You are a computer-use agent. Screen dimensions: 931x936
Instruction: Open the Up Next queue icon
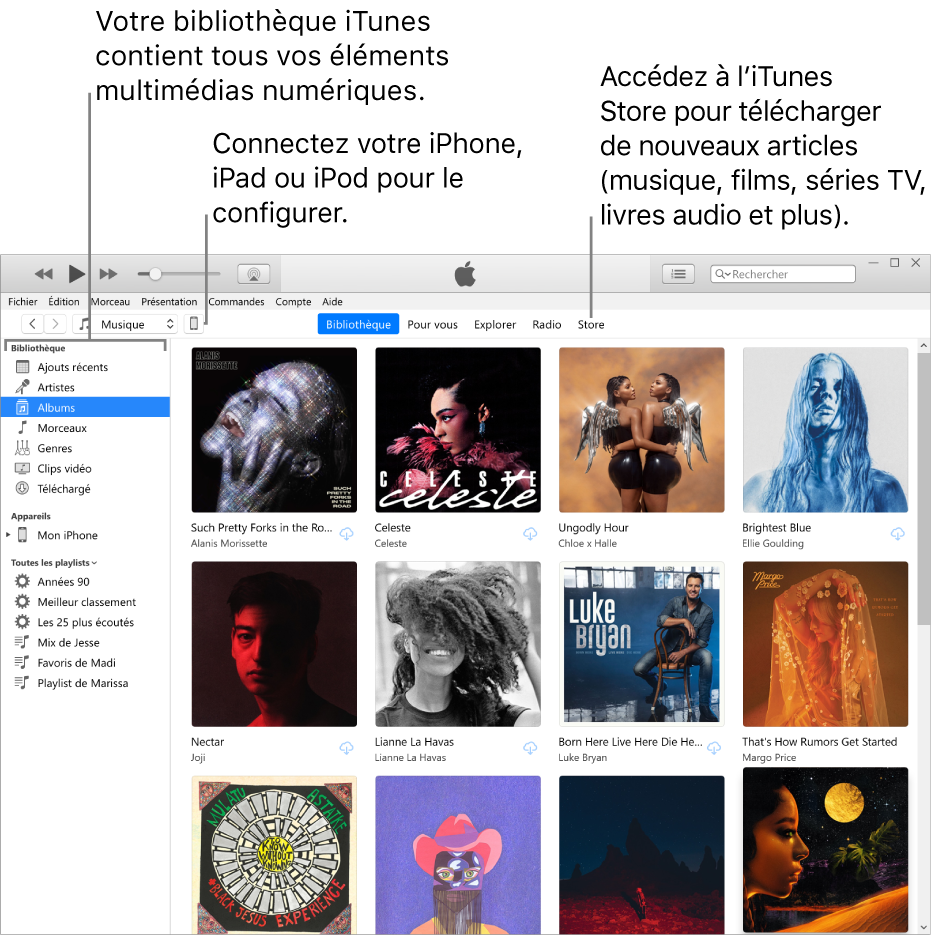679,273
